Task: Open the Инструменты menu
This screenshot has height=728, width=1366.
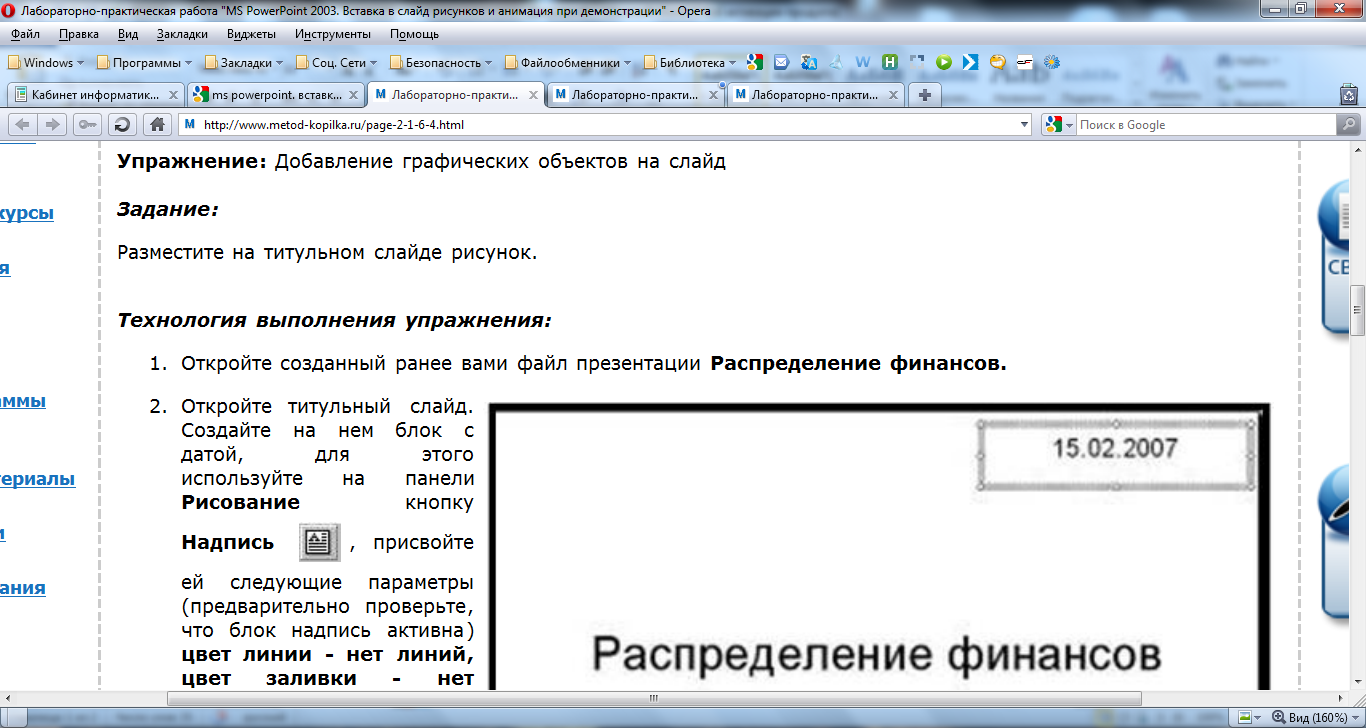Action: coord(333,34)
